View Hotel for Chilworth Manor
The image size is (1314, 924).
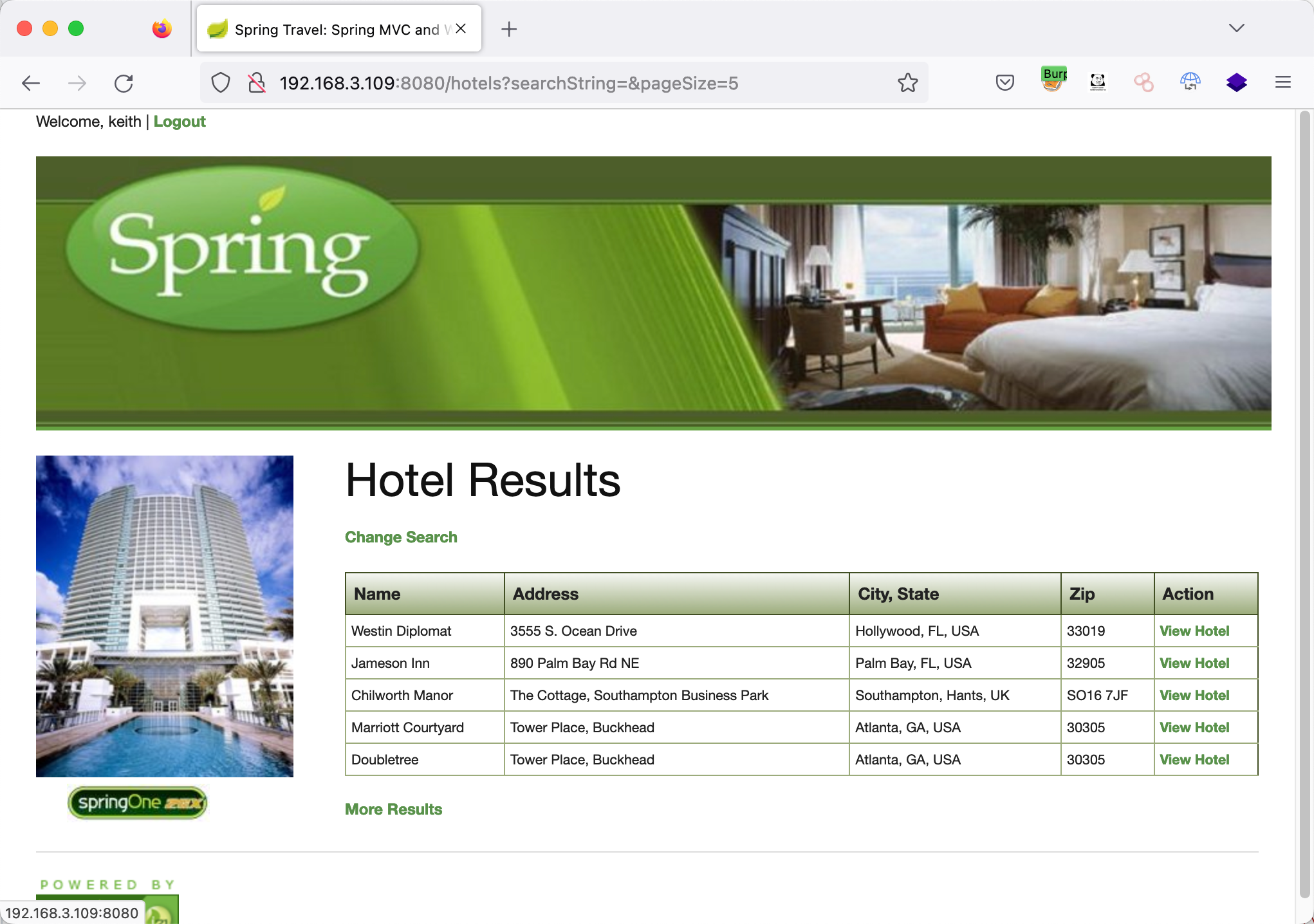click(1194, 696)
